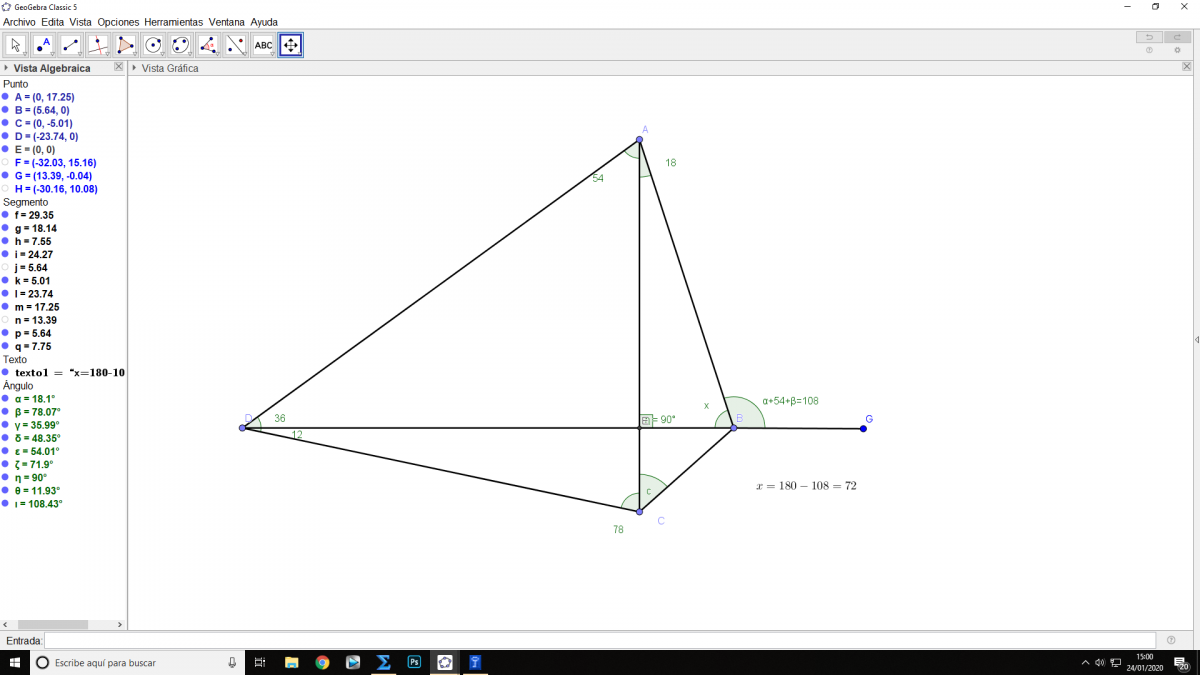
Task: Select the Polygon tool
Action: (125, 45)
